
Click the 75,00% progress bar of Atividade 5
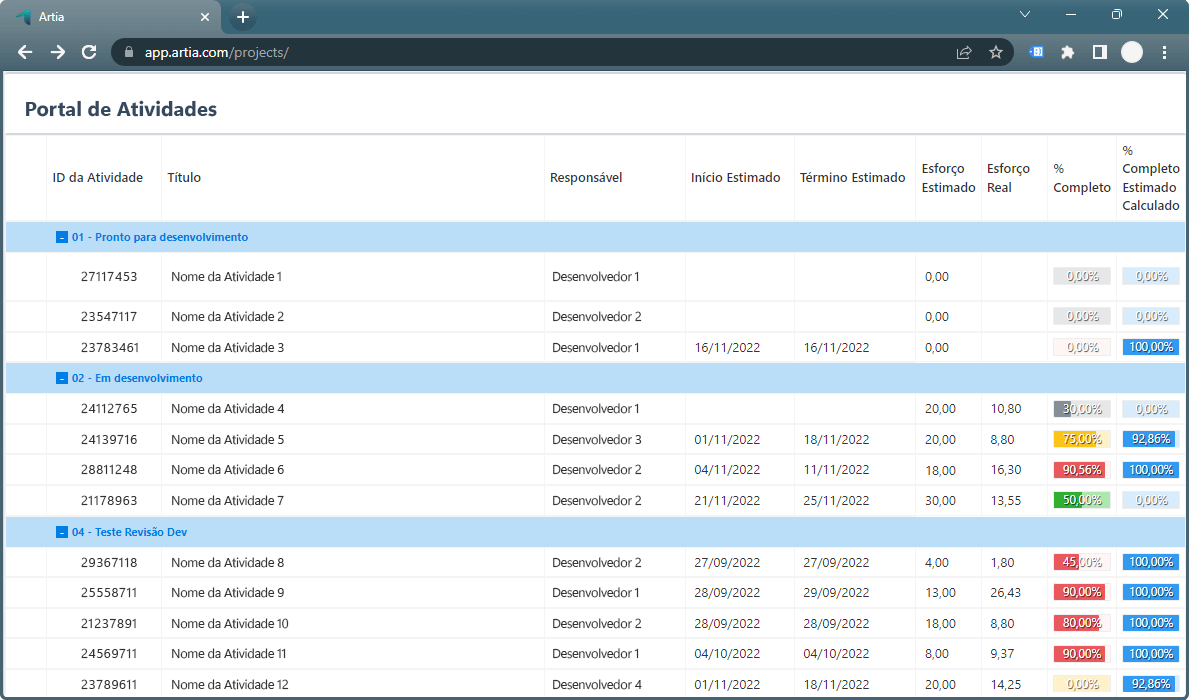tap(1081, 439)
